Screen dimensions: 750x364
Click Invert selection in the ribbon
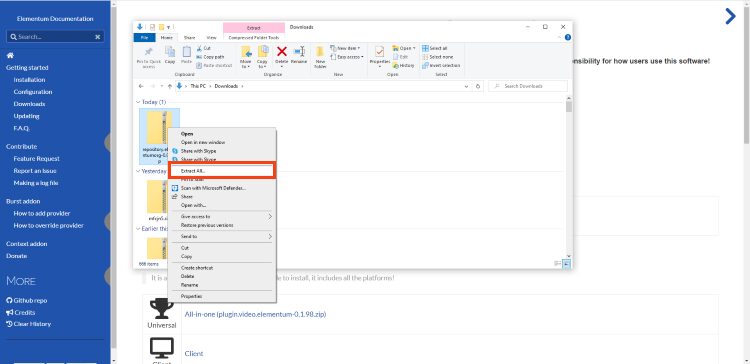click(x=441, y=66)
